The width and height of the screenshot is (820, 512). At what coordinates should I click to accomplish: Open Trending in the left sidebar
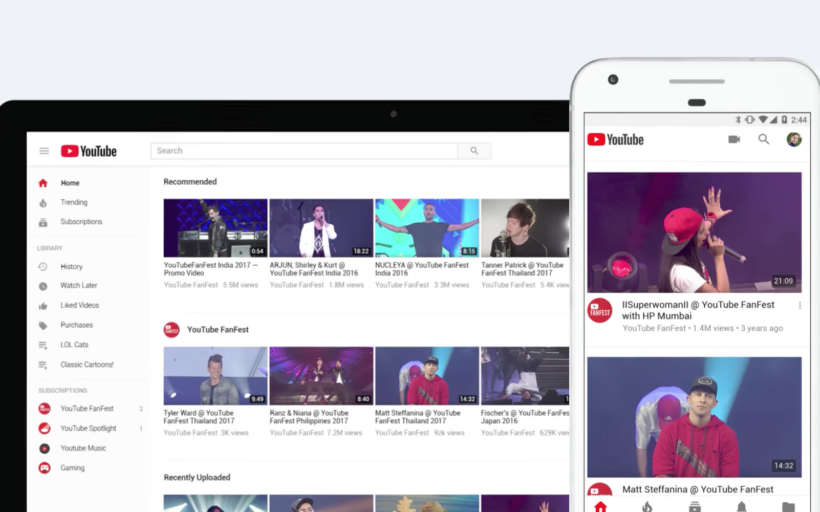pyautogui.click(x=73, y=202)
